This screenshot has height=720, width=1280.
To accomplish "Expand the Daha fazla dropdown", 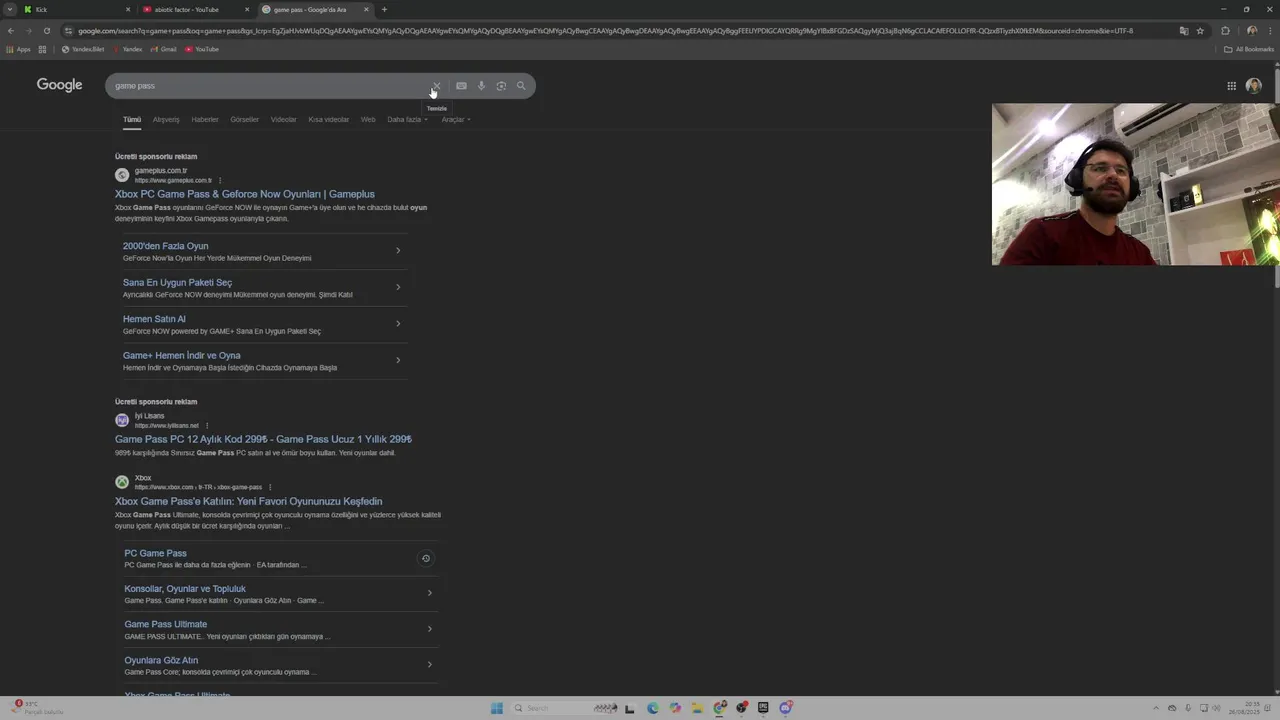I will 407,120.
